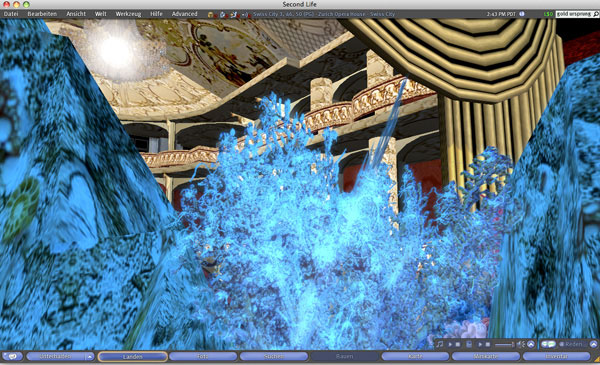Screen dimensions: 600x365
Task: Click the no-voice icon left of location text
Action: click(x=246, y=15)
